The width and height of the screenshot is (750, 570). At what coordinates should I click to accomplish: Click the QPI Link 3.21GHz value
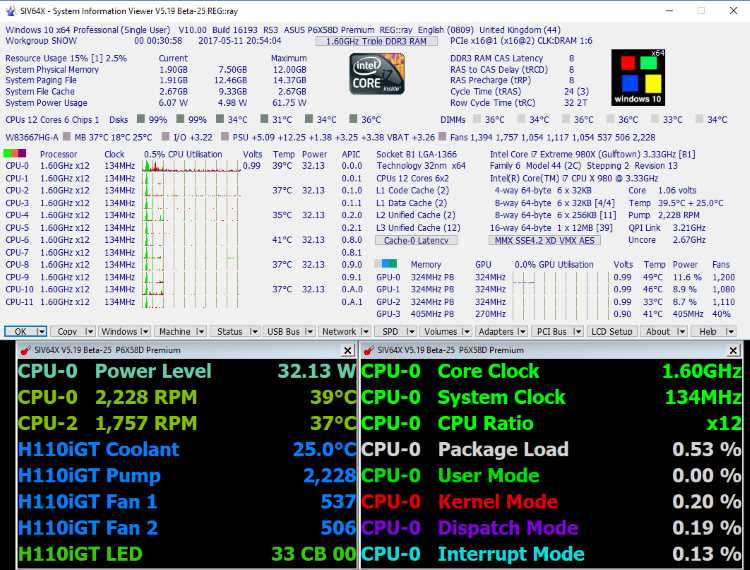pos(689,228)
